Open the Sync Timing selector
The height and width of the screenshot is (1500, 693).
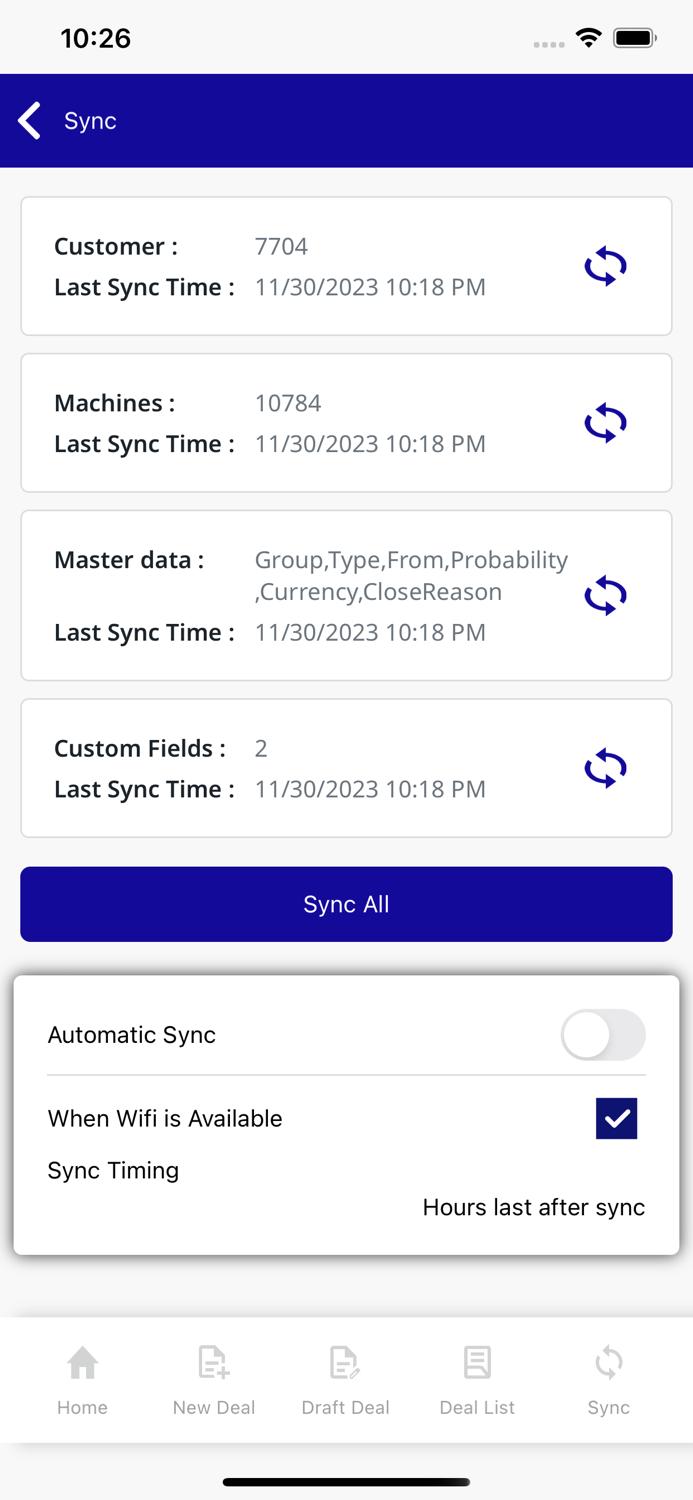113,1170
